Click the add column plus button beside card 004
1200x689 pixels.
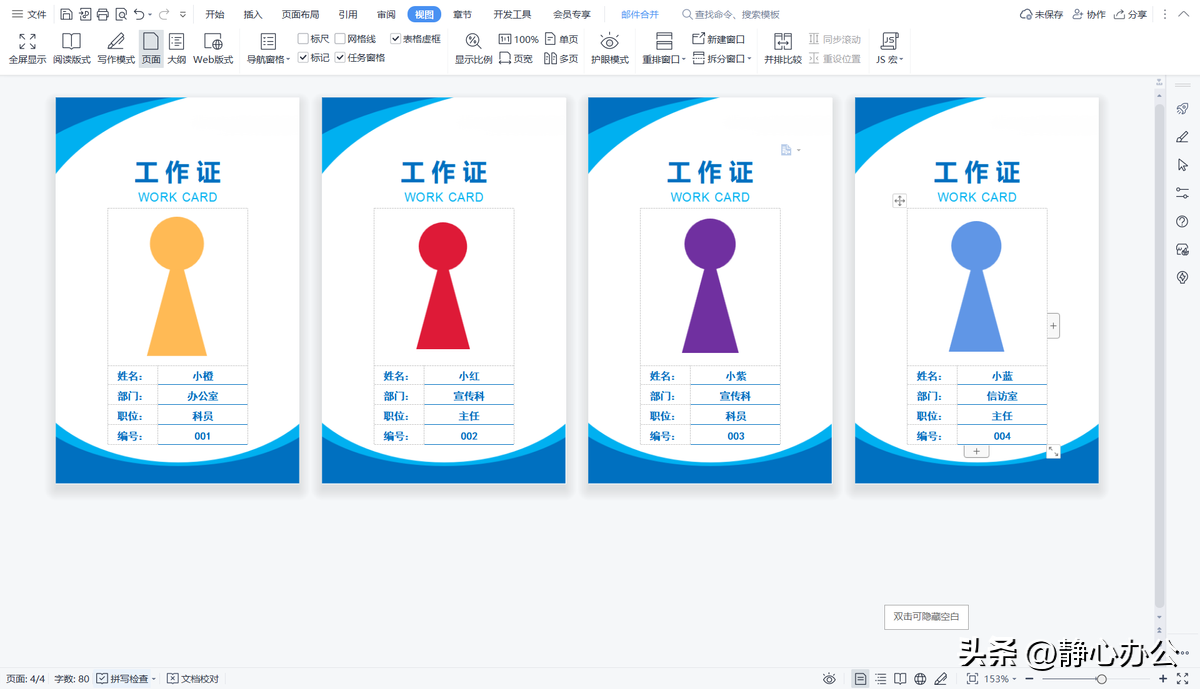tap(1053, 325)
